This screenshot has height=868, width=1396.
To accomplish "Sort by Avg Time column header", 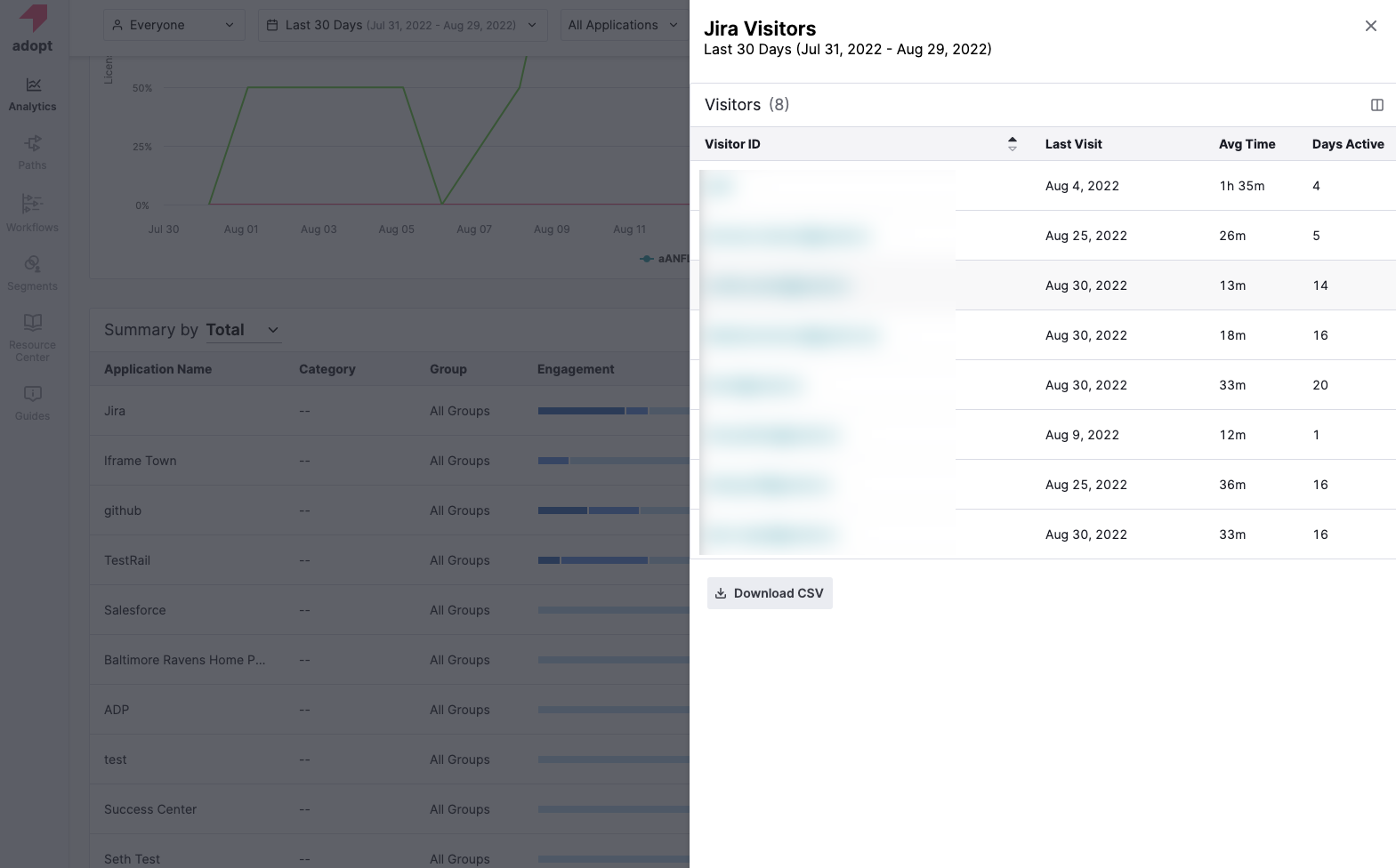I will (1247, 144).
